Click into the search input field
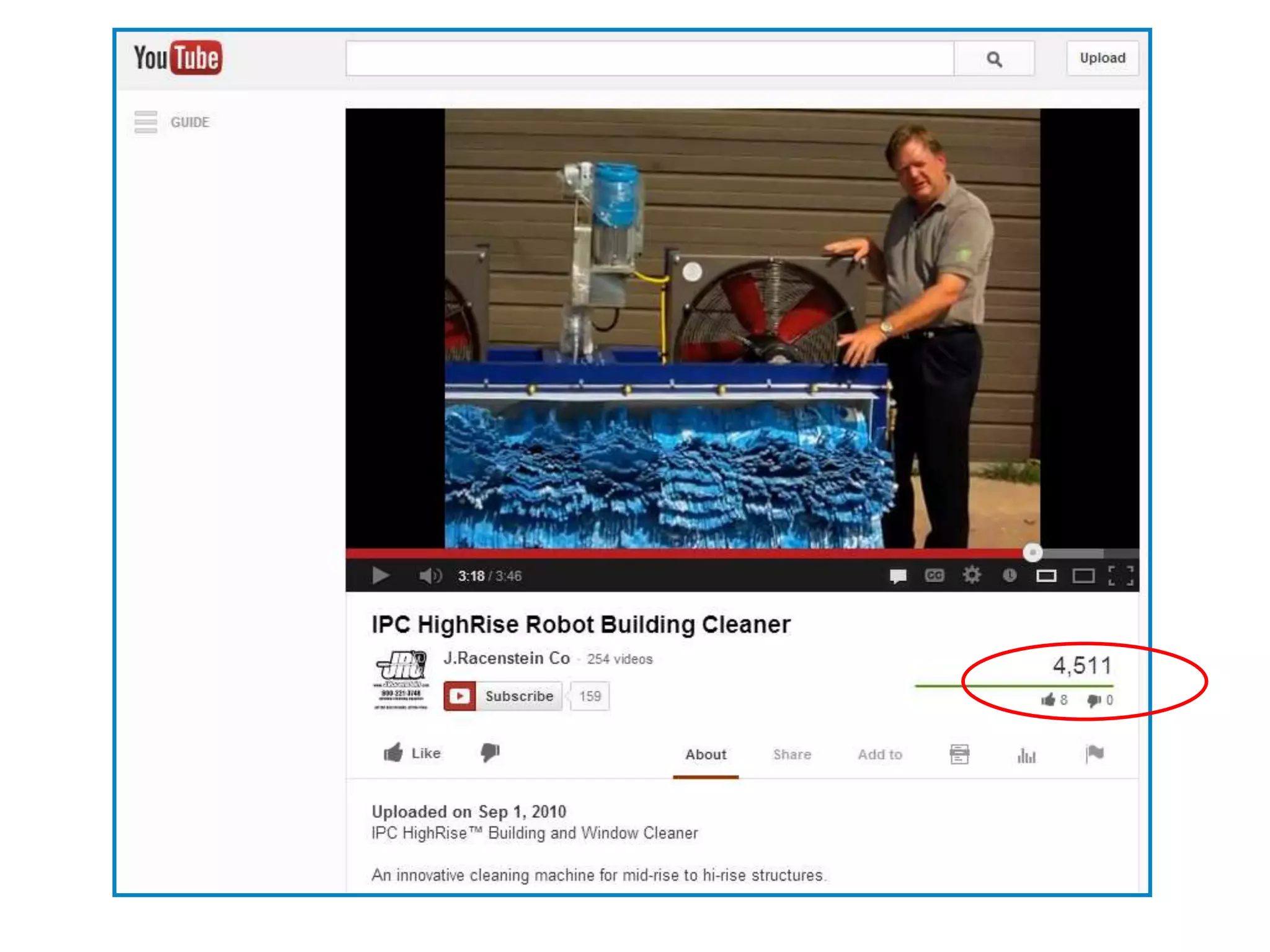 coord(649,59)
